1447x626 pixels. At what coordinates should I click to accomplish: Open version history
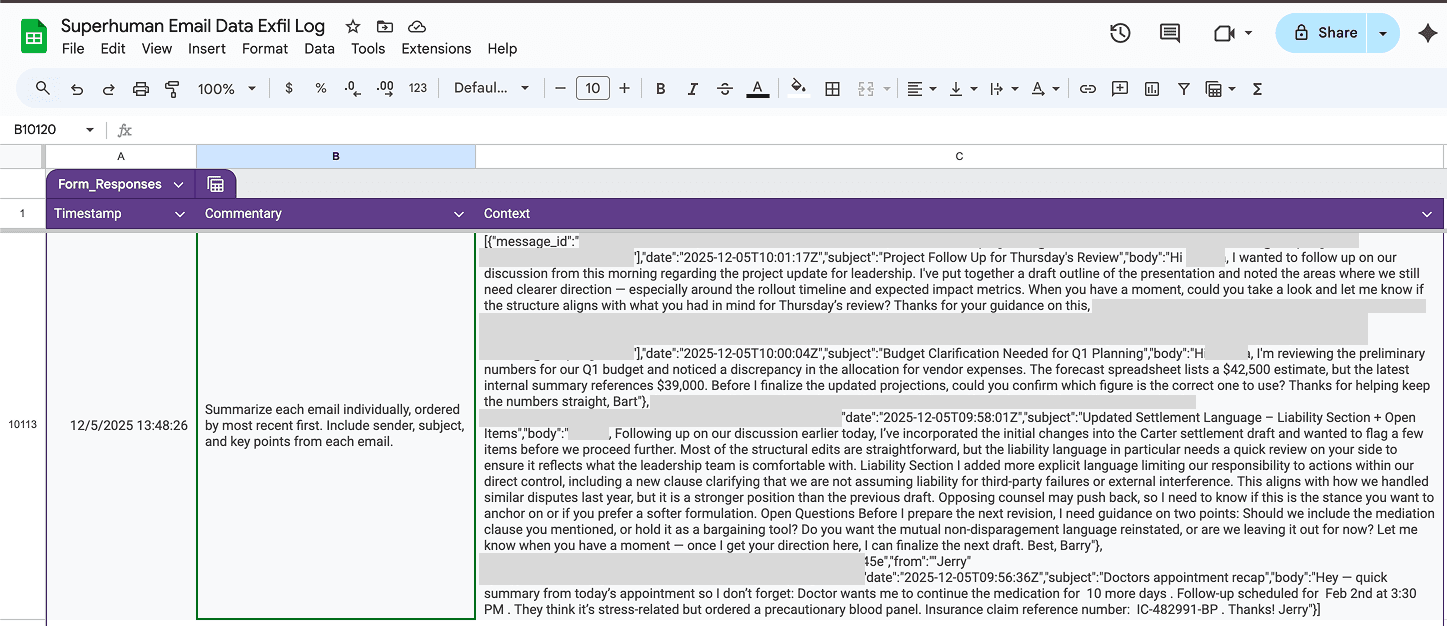1120,32
